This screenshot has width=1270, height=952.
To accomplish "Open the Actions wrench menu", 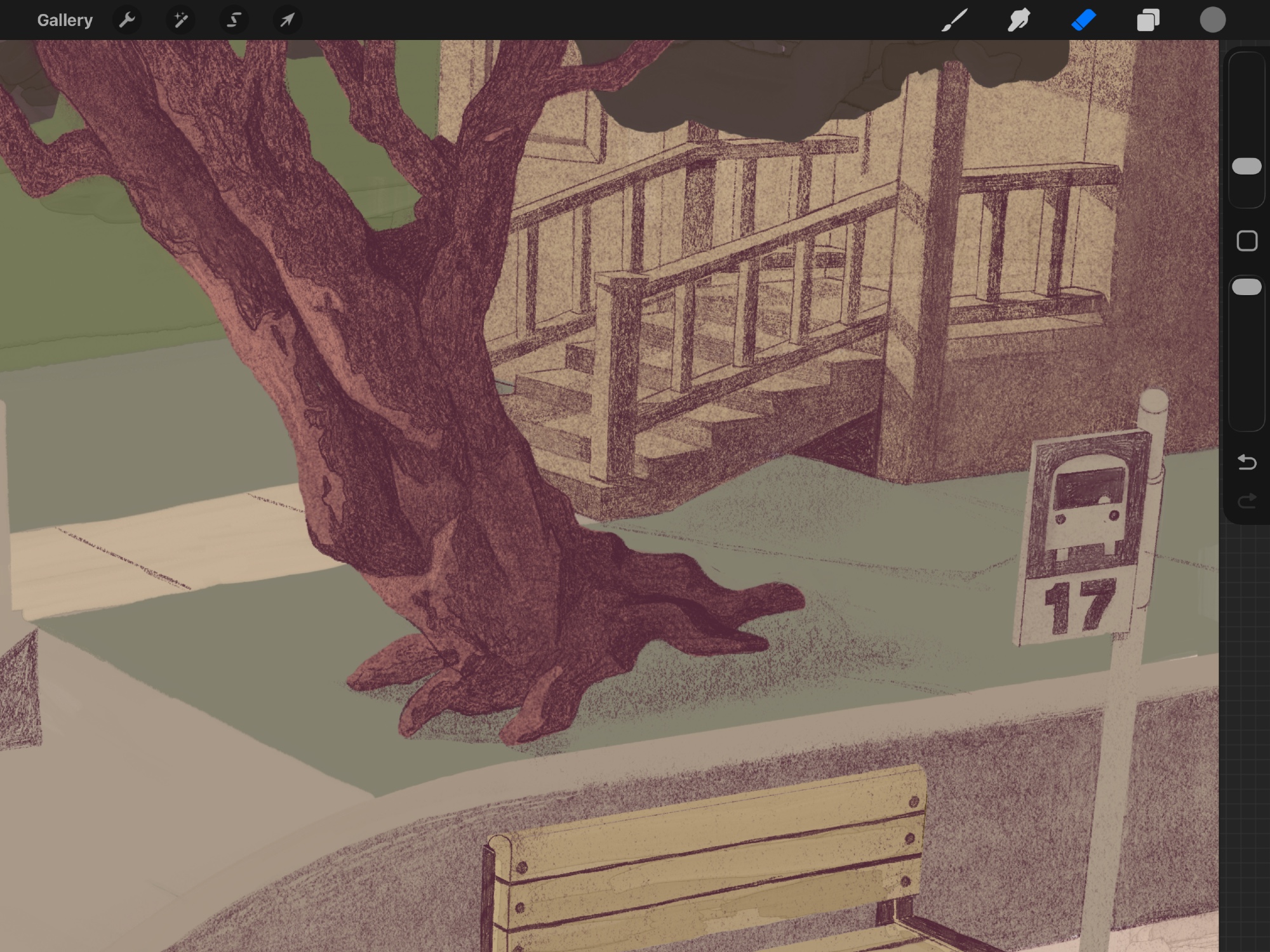I will pyautogui.click(x=127, y=20).
